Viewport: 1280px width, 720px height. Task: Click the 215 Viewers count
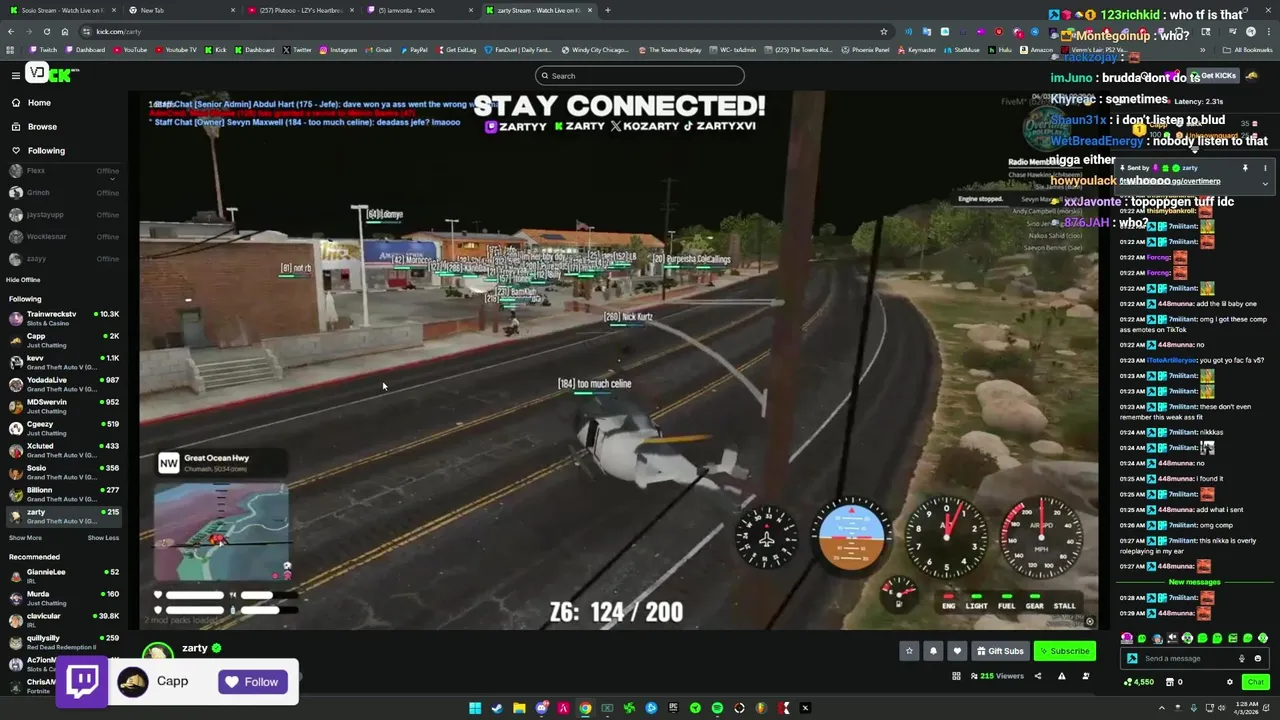click(x=996, y=677)
